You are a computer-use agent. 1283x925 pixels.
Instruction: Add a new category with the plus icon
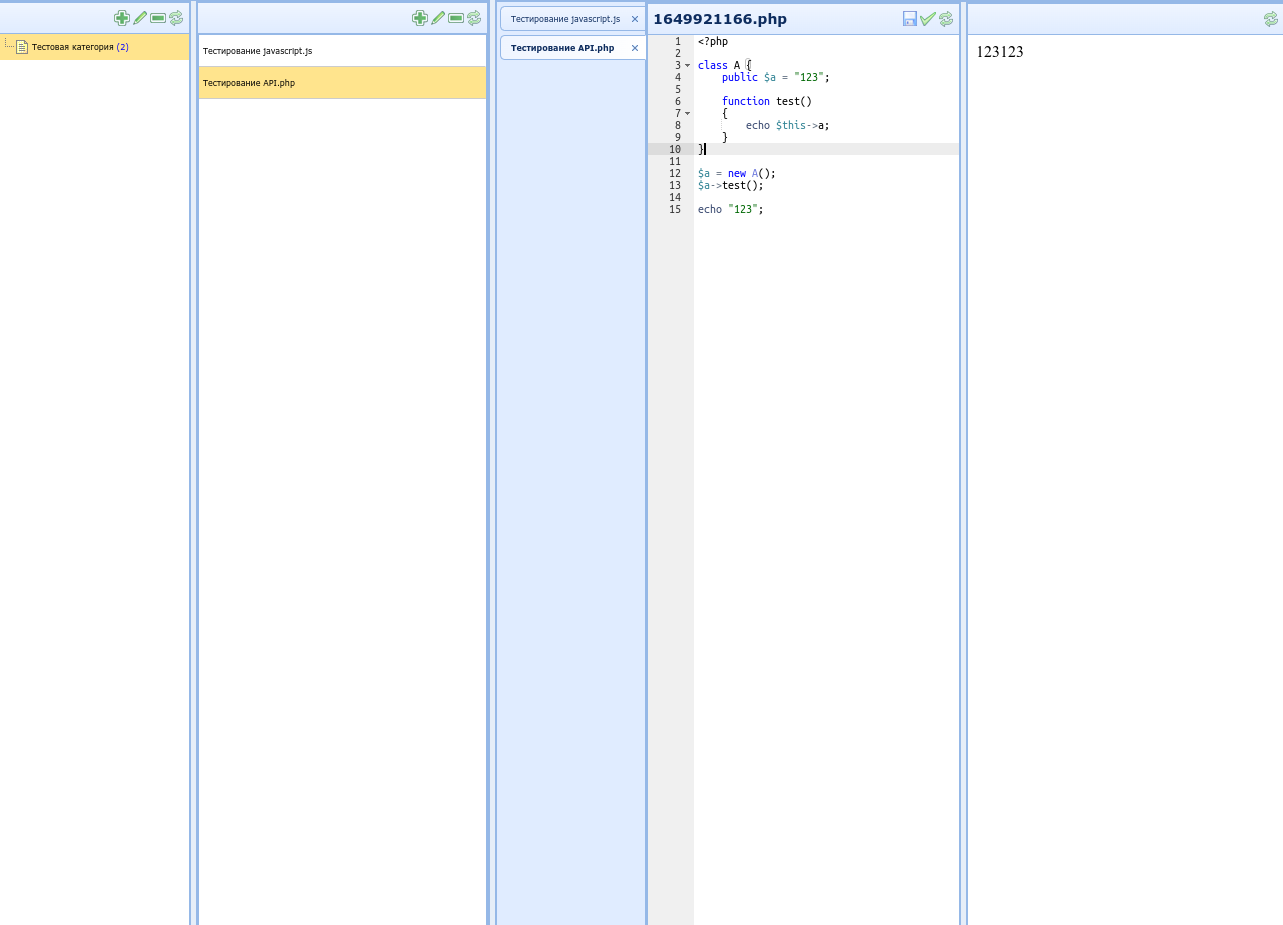pyautogui.click(x=122, y=18)
